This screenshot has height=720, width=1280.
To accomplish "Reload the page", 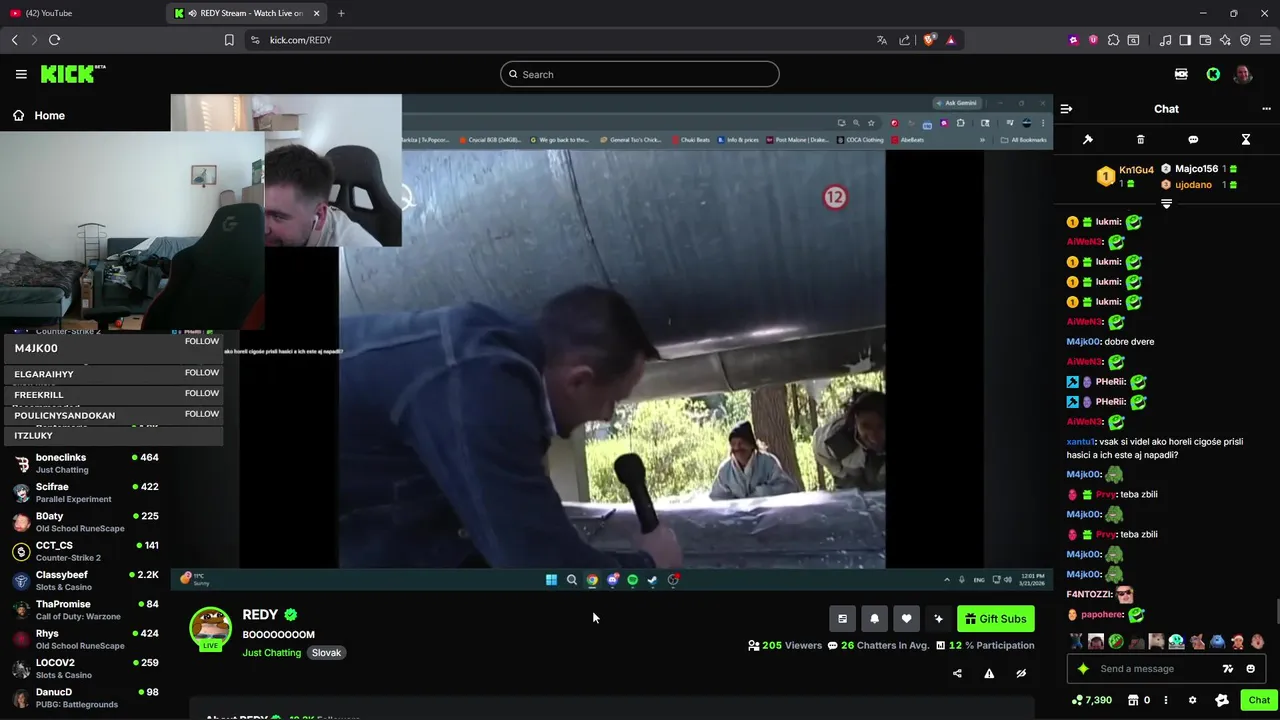I will [x=54, y=40].
